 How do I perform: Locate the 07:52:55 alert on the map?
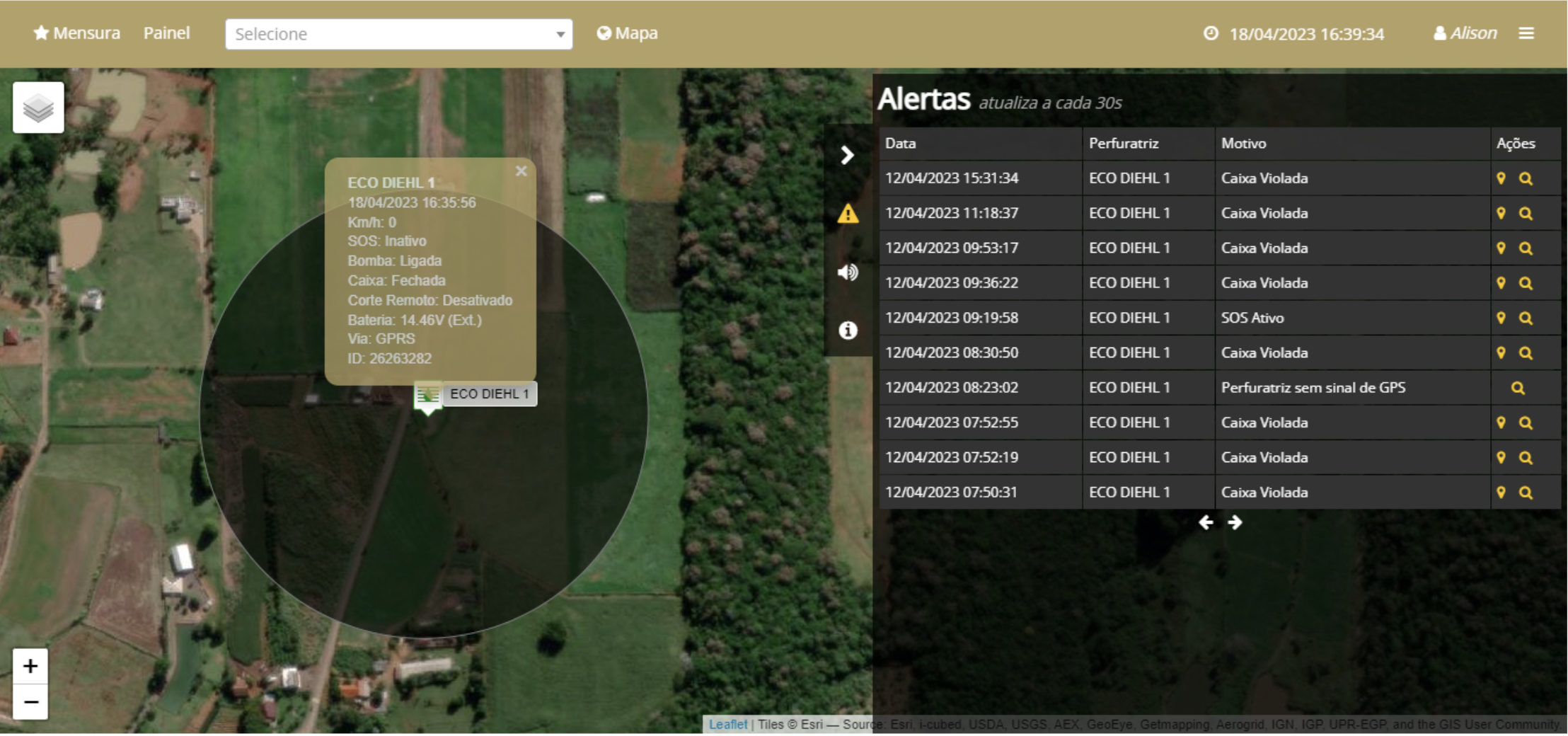(1501, 422)
